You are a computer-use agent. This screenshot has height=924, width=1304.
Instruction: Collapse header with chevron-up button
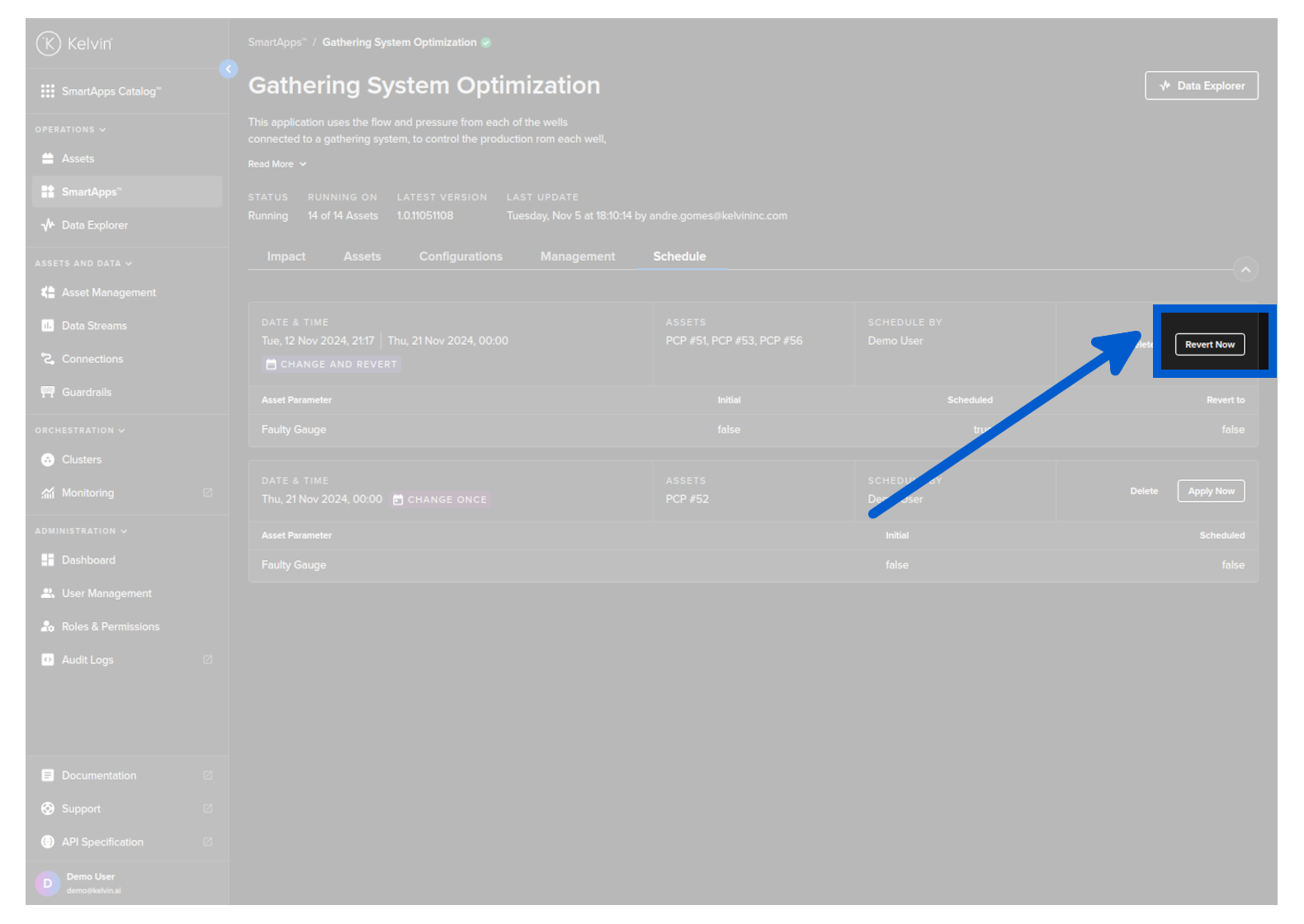click(1245, 270)
